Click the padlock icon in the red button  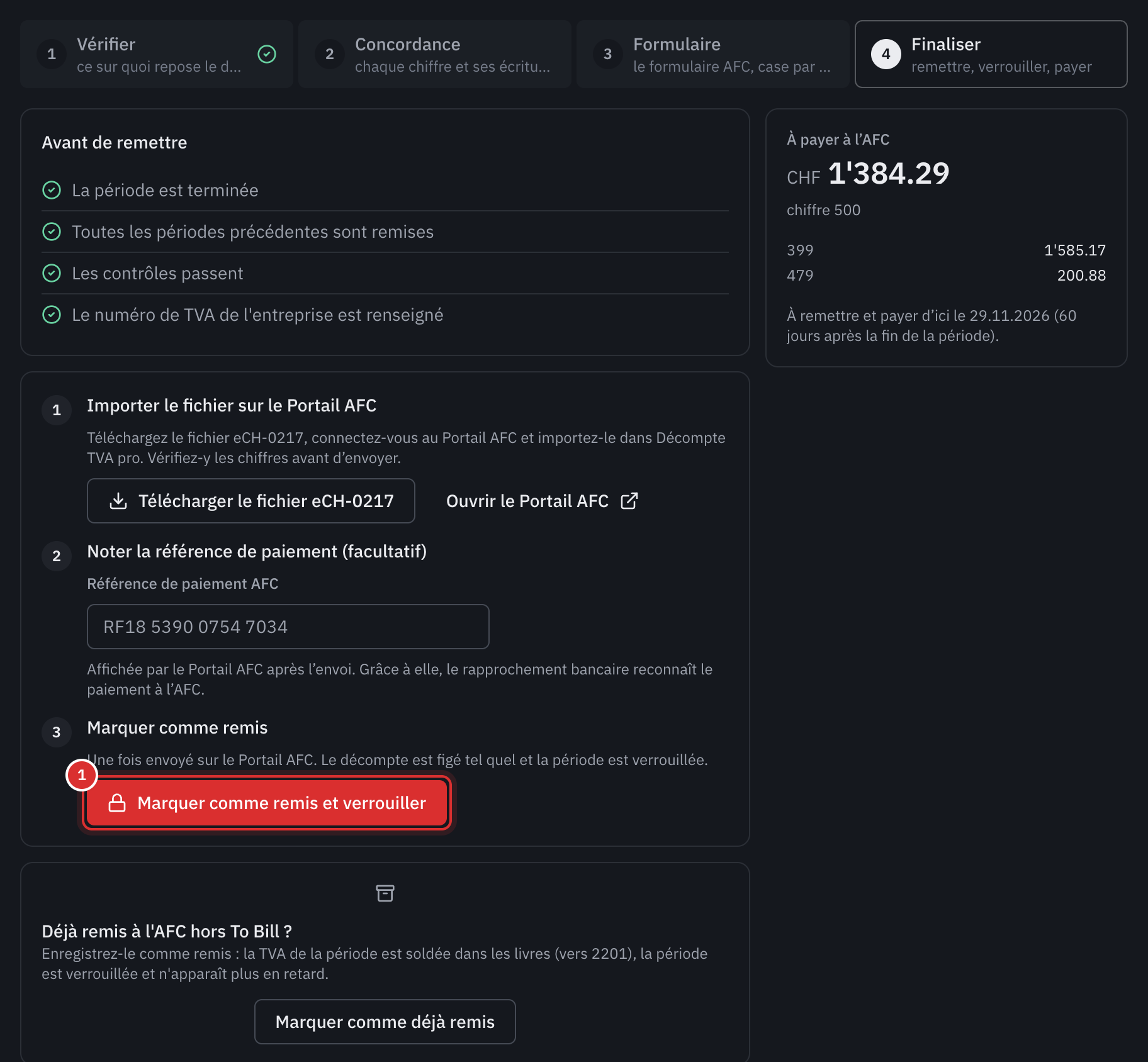click(x=117, y=803)
